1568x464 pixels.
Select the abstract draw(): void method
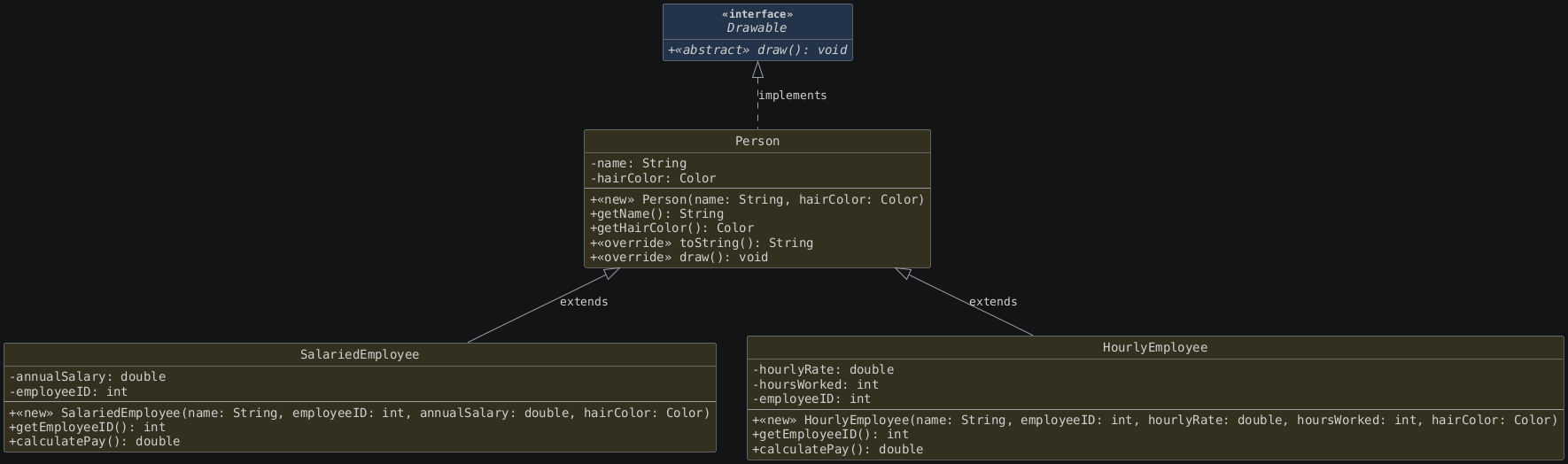(757, 50)
